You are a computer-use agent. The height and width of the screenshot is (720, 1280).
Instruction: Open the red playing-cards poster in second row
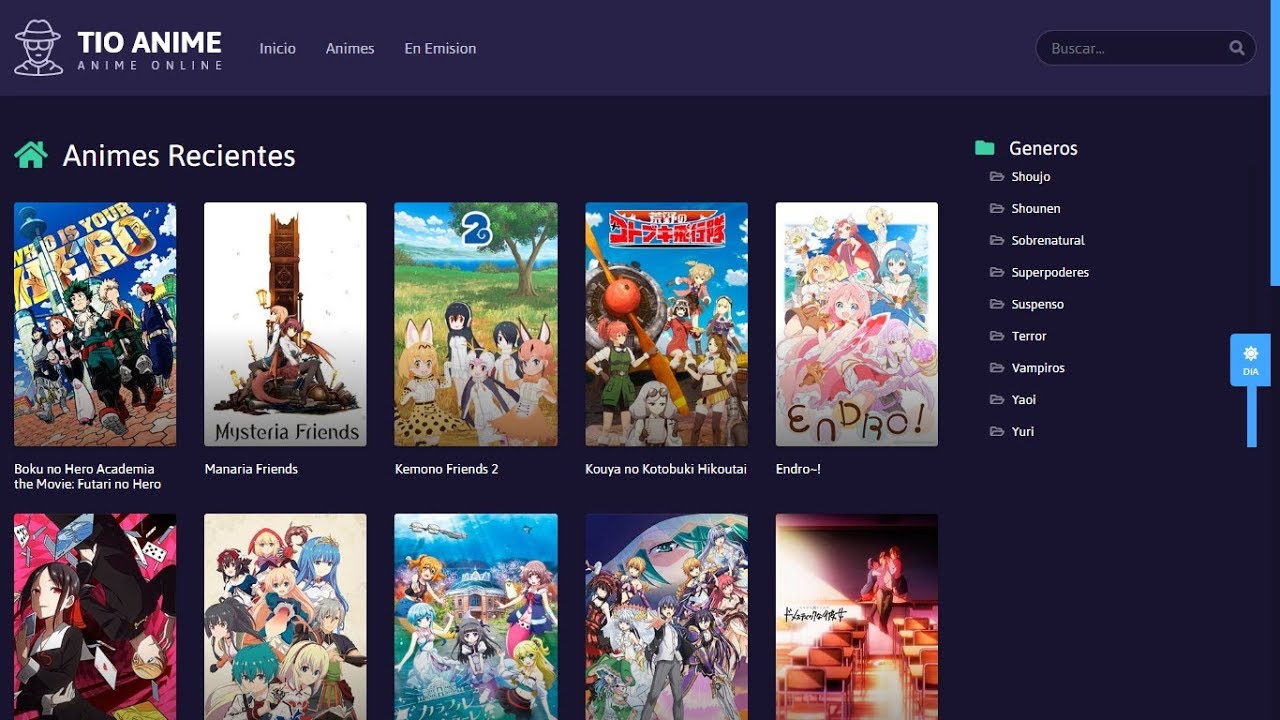(x=95, y=617)
